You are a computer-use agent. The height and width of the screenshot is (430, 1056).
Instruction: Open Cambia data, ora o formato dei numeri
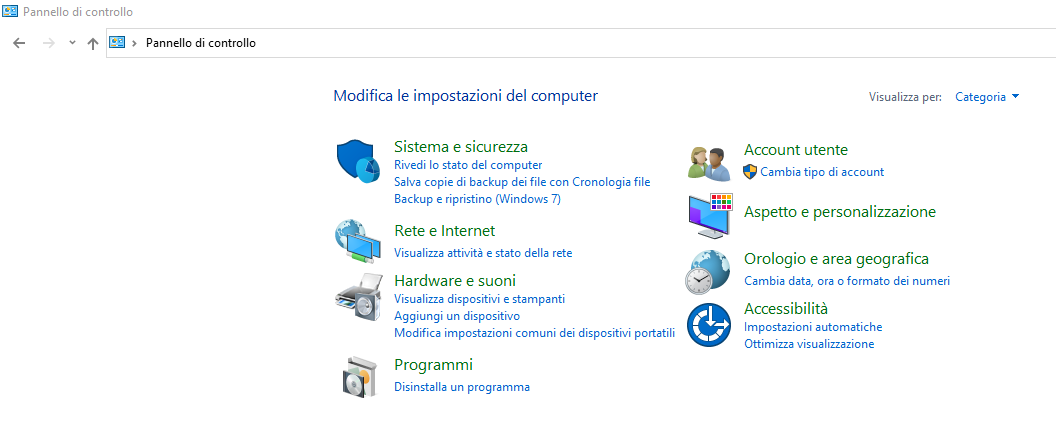847,280
